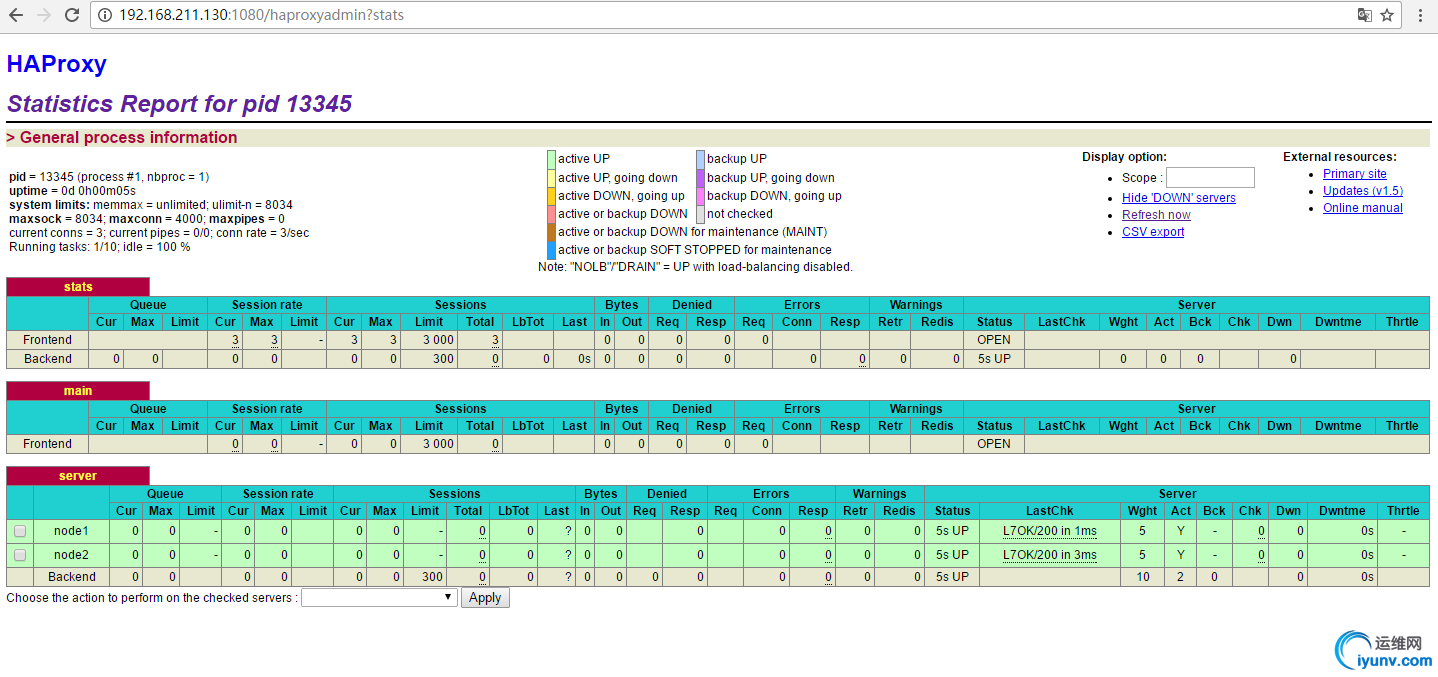This screenshot has width=1438, height=677.
Task: Click the '5s UP' status in node1 row
Action: point(952,531)
